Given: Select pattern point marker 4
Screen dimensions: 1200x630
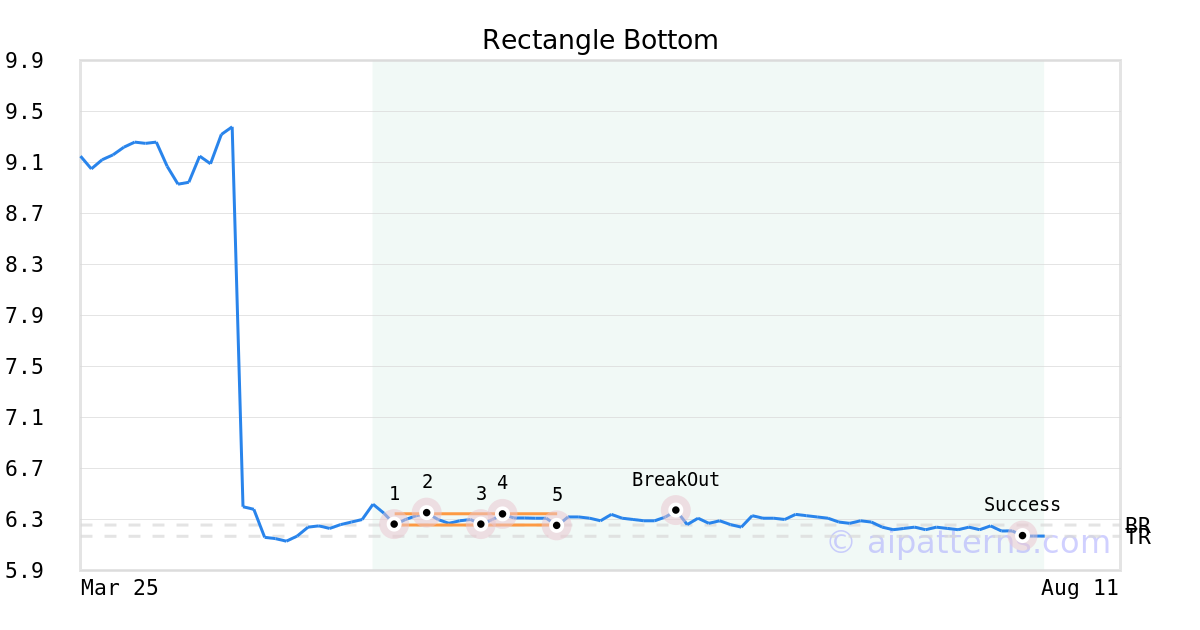Looking at the screenshot, I should tap(502, 514).
